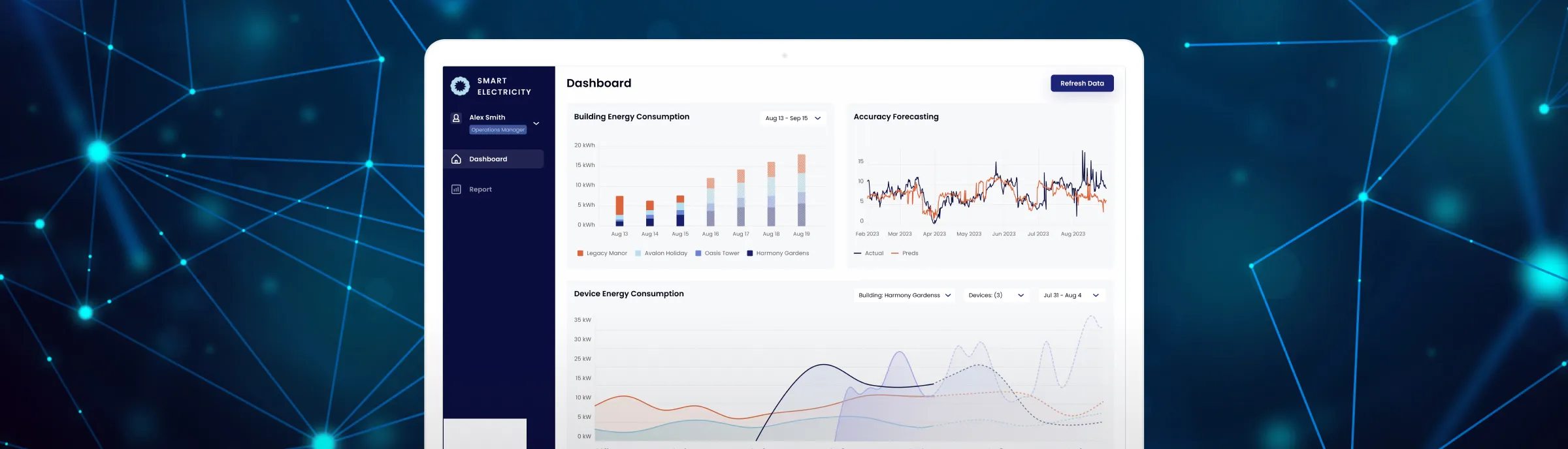Toggle the Preds series legend entry
The width and height of the screenshot is (1568, 449).
(905, 253)
